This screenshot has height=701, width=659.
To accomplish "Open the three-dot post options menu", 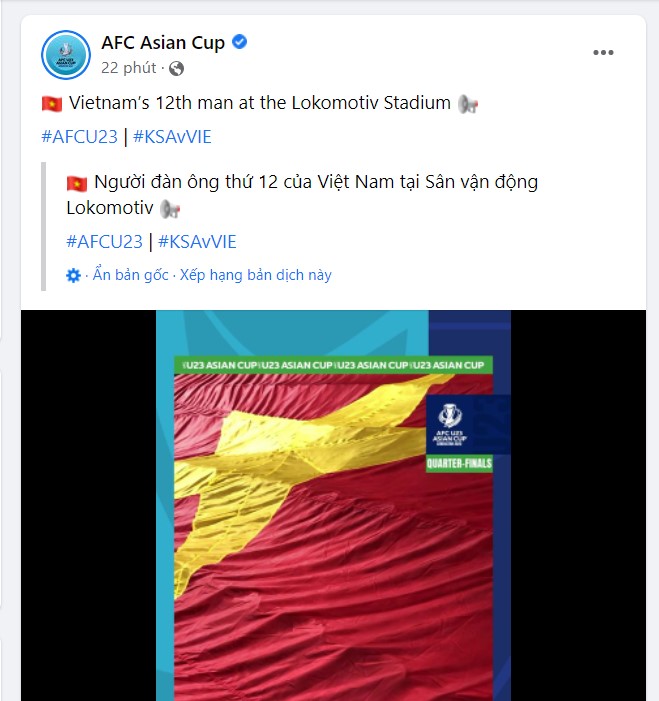I will point(603,53).
